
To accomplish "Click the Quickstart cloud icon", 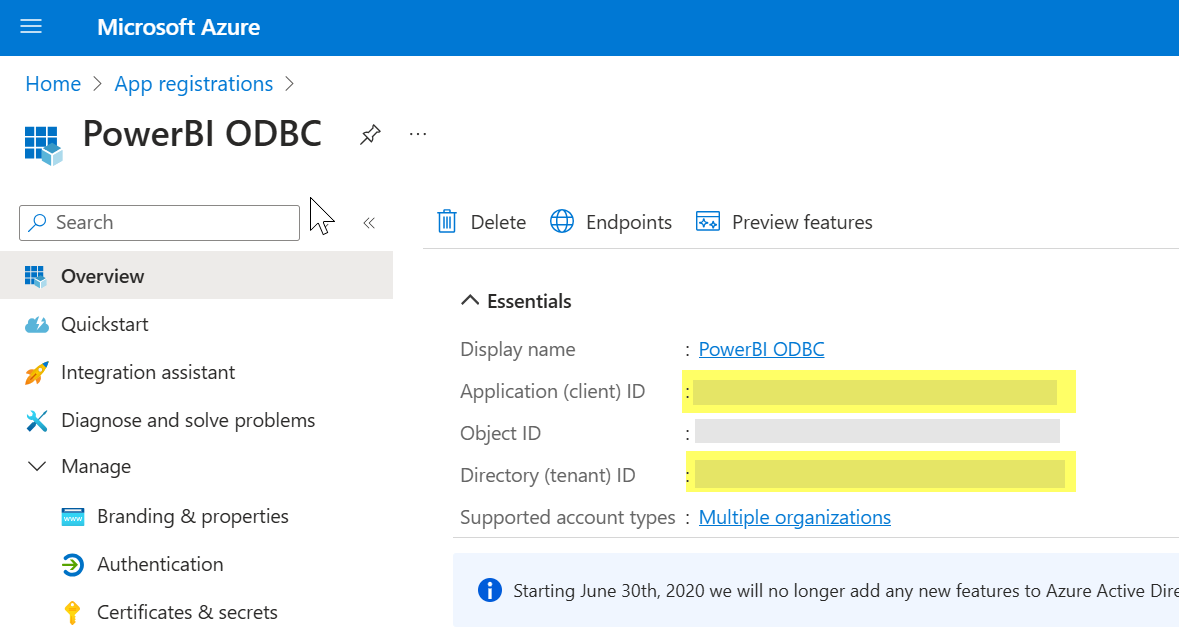I will [x=36, y=325].
